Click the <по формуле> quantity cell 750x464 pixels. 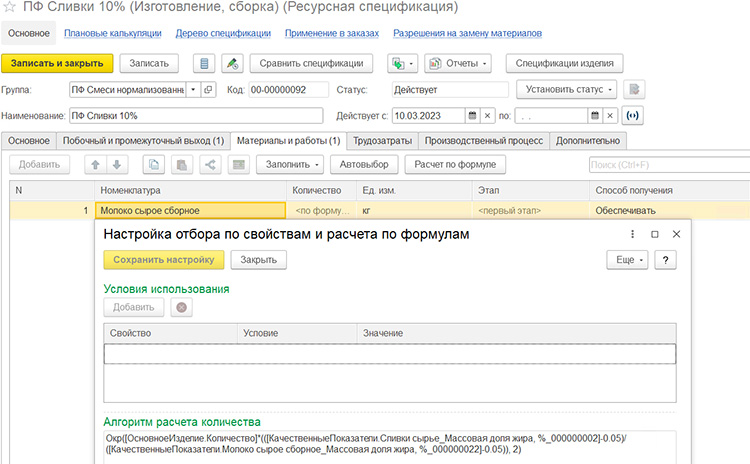pyautogui.click(x=322, y=210)
